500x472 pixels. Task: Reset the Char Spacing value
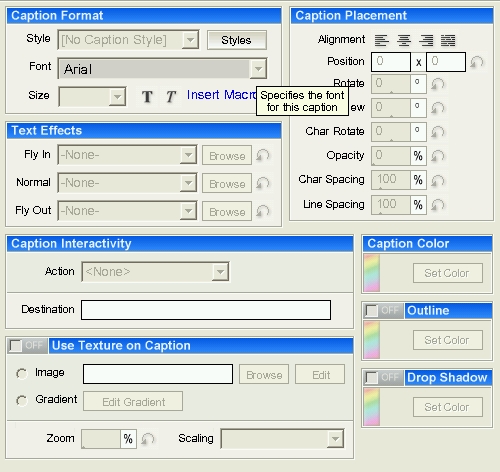pos(438,180)
